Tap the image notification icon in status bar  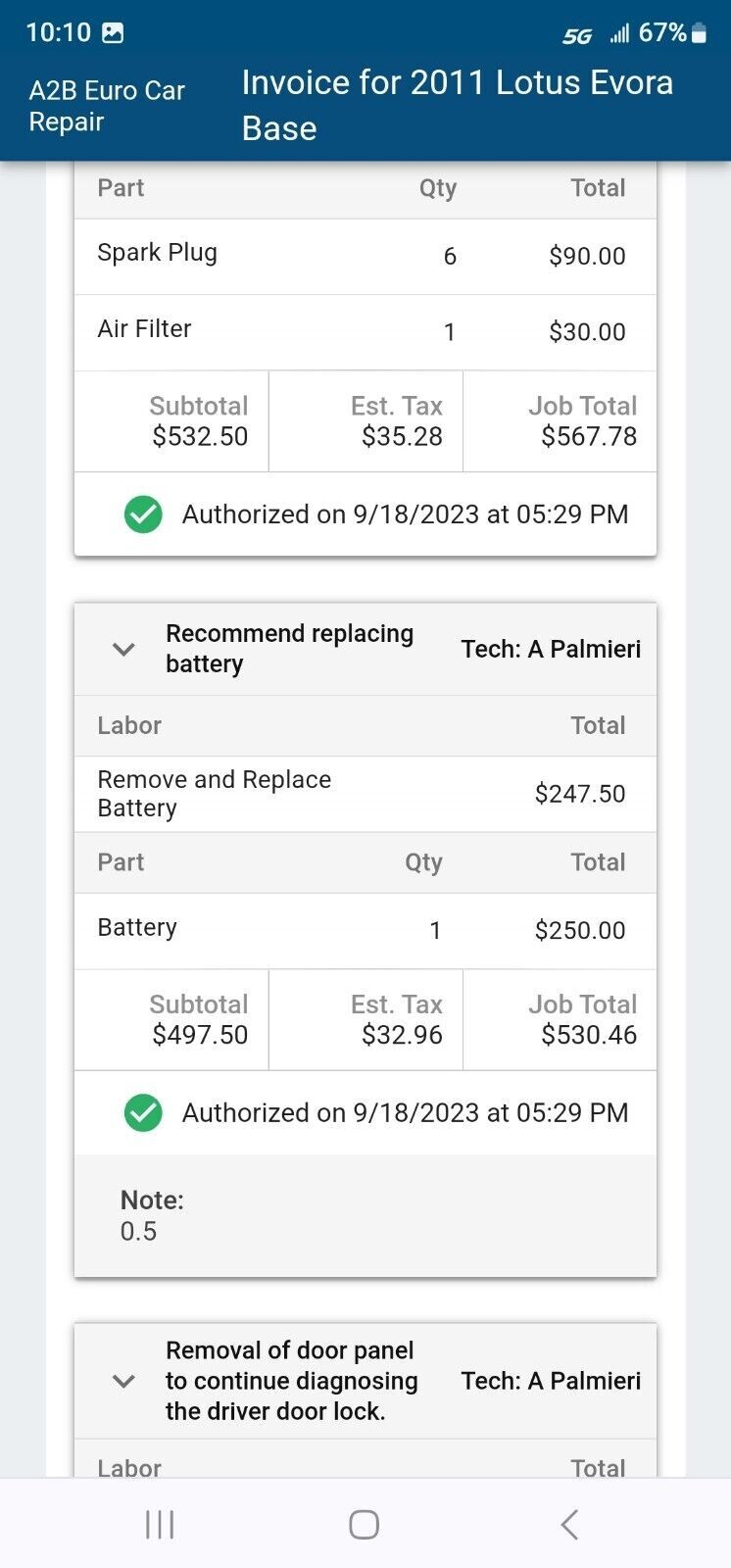(114, 33)
